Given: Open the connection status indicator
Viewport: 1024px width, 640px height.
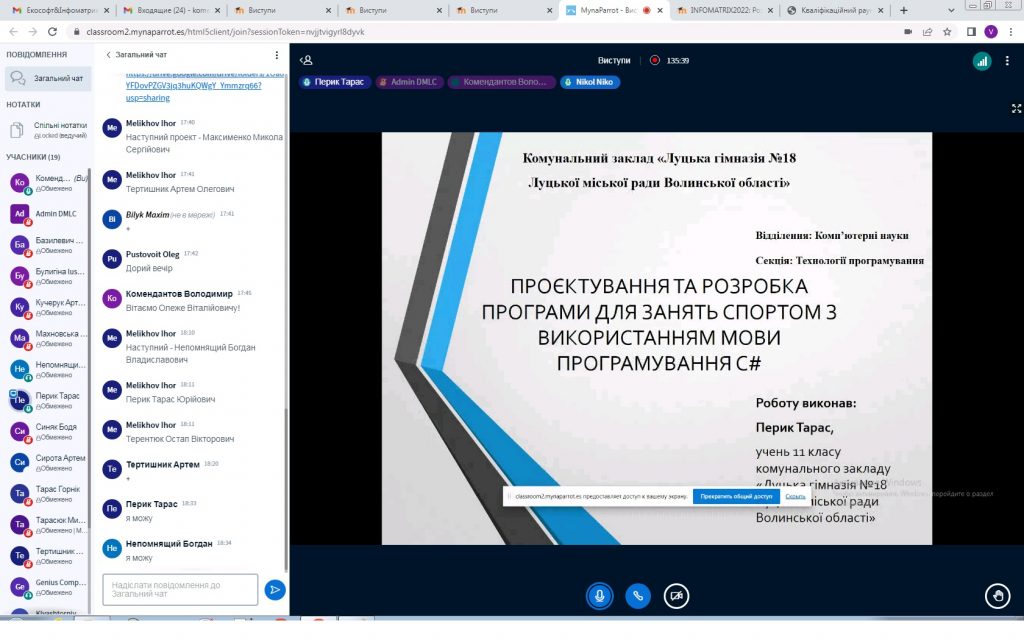Looking at the screenshot, I should 981,61.
